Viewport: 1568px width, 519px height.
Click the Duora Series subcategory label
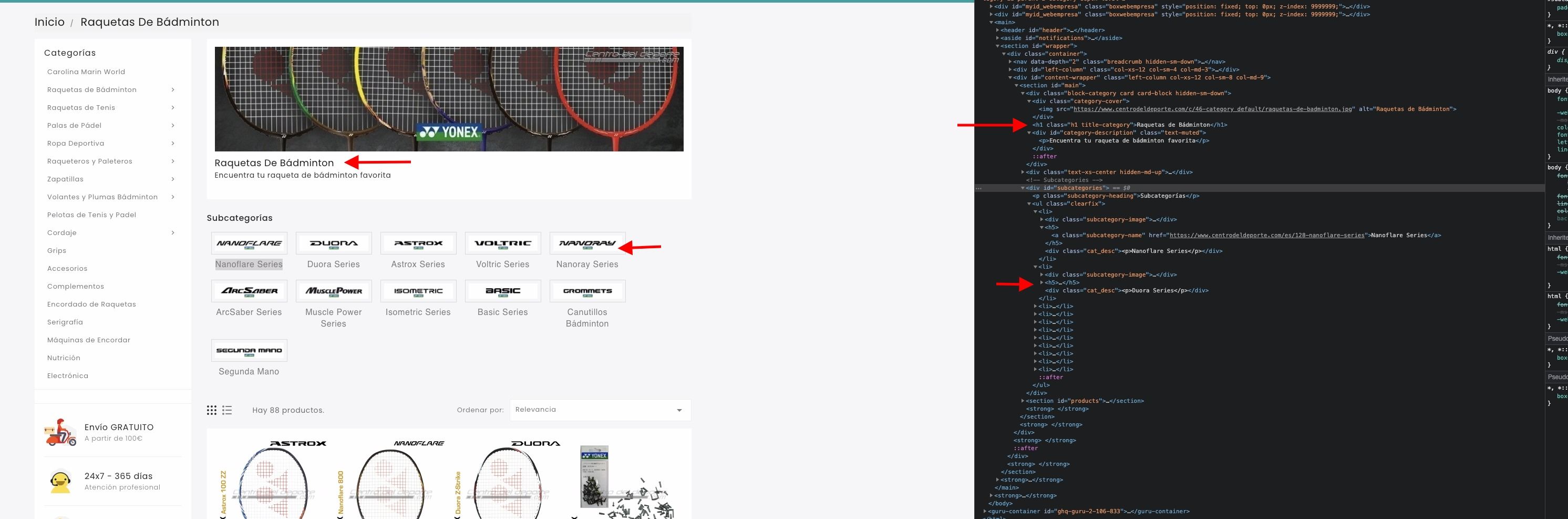[334, 264]
